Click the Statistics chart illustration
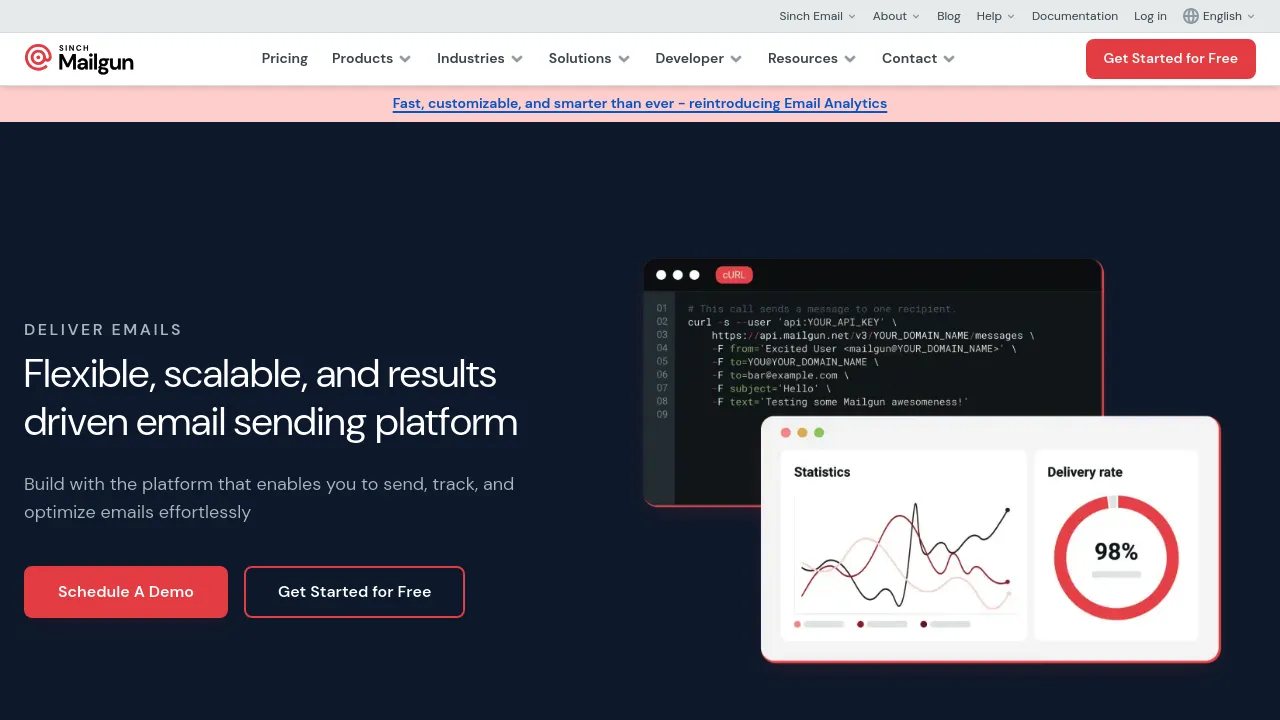The width and height of the screenshot is (1280, 720). [x=905, y=545]
